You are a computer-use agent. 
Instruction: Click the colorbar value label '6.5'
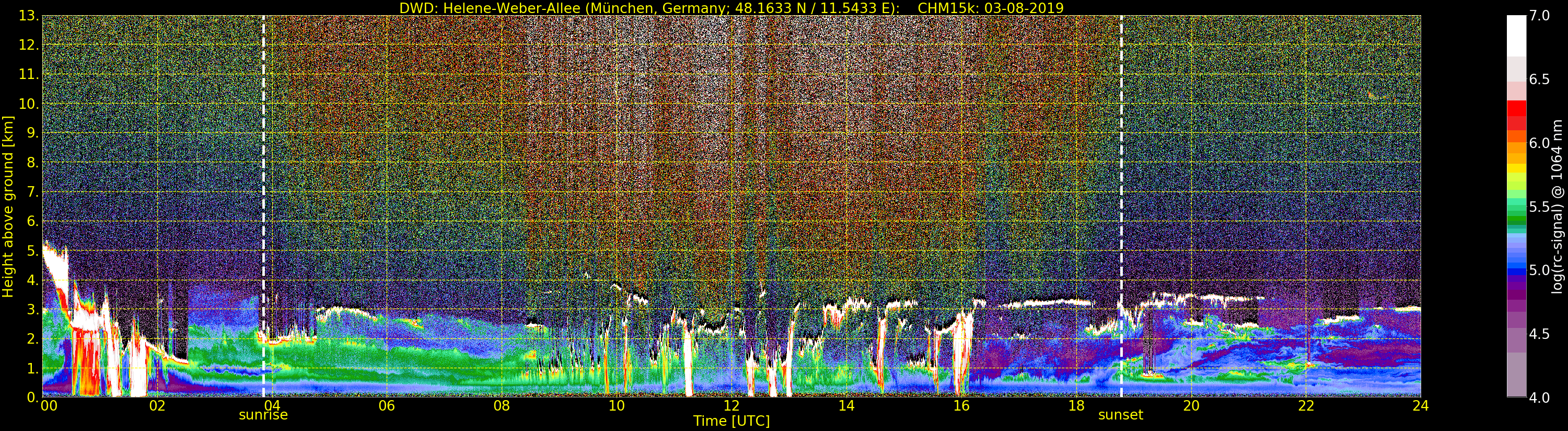pos(1539,80)
